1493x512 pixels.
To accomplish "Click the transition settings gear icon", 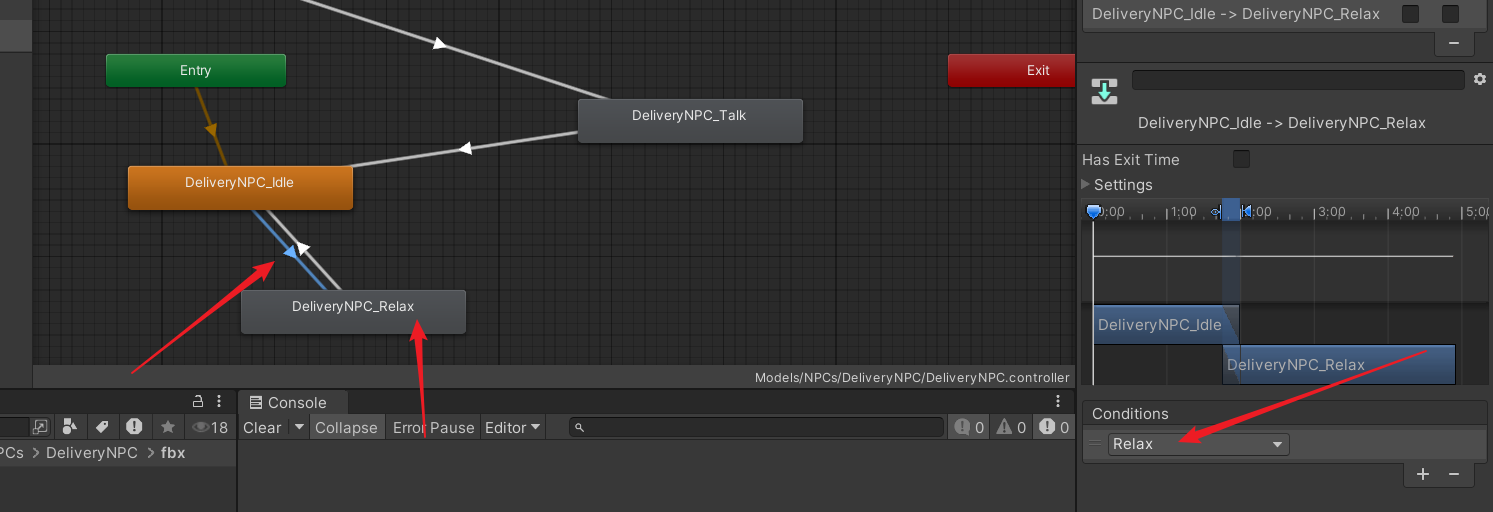I will [x=1480, y=79].
